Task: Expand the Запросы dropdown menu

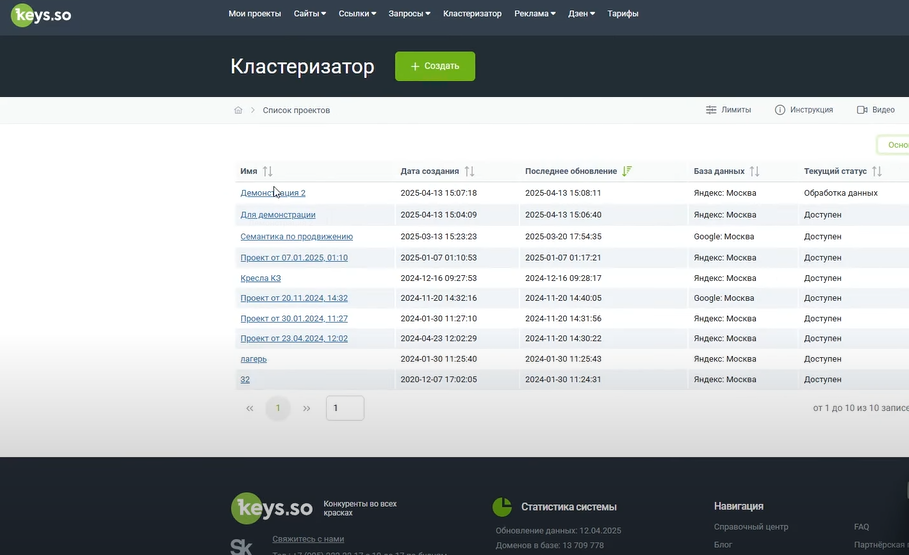Action: click(409, 13)
